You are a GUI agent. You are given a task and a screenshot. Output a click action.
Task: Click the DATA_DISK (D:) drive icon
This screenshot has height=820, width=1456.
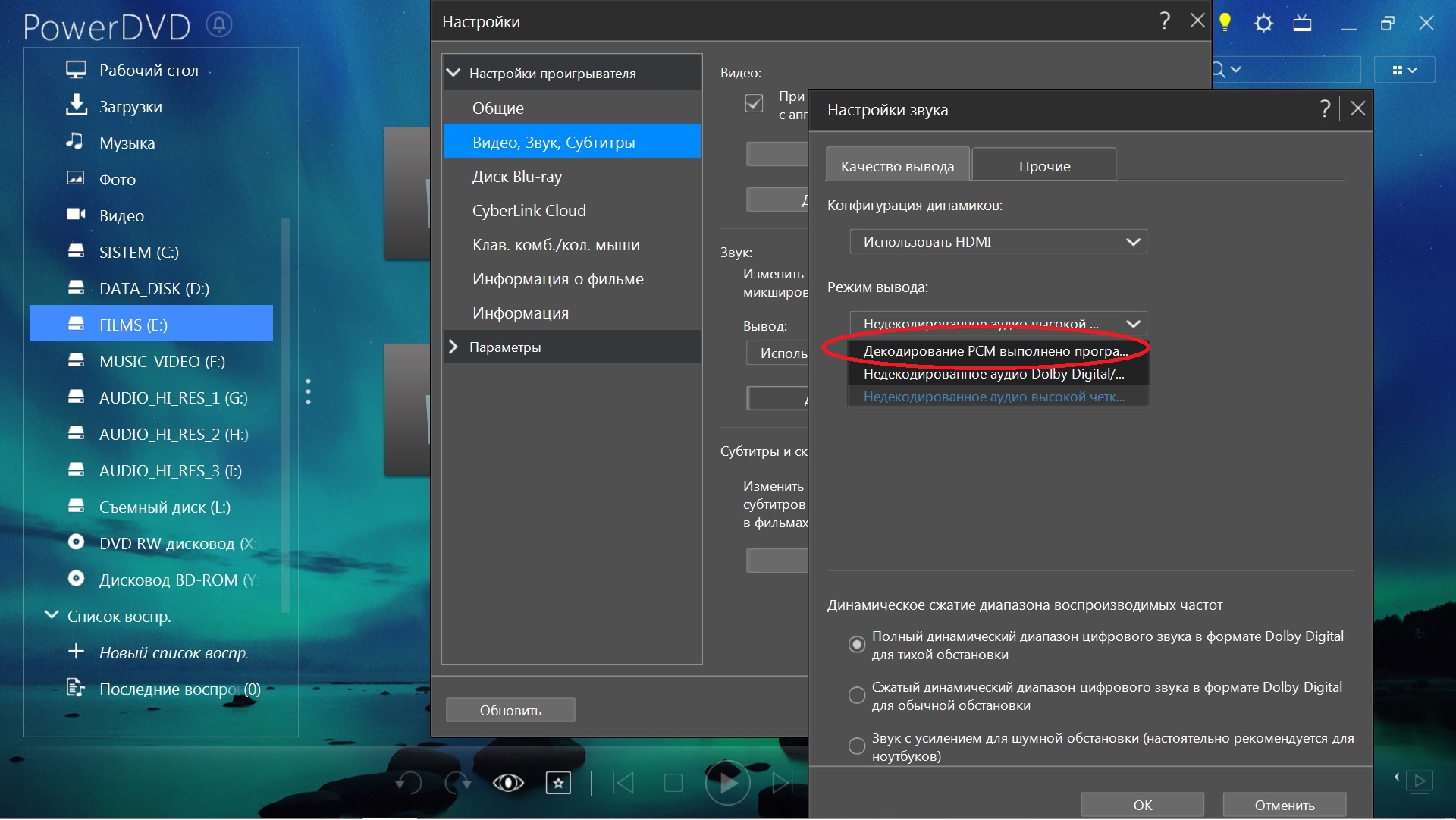tap(76, 287)
